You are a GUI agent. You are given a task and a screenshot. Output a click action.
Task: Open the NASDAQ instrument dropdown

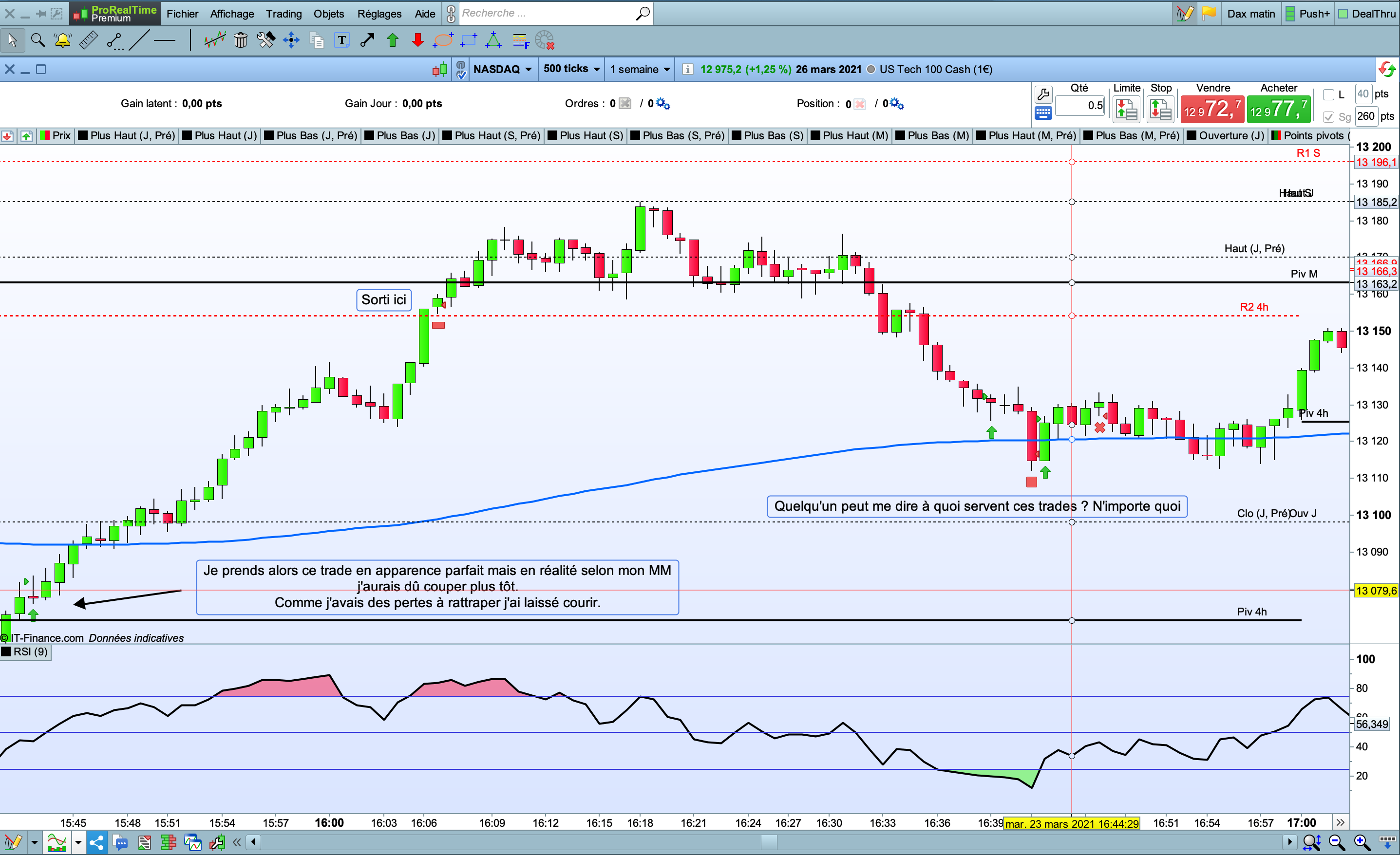[502, 69]
